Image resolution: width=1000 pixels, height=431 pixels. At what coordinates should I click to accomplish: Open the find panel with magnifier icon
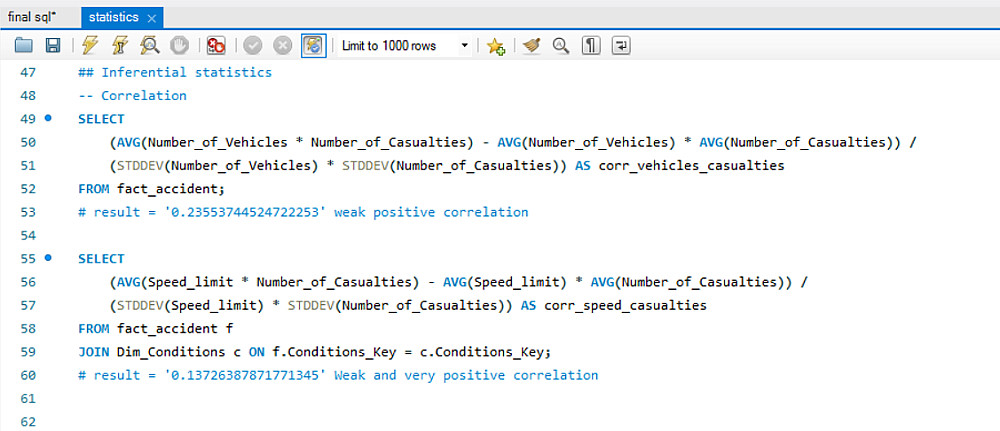[561, 46]
